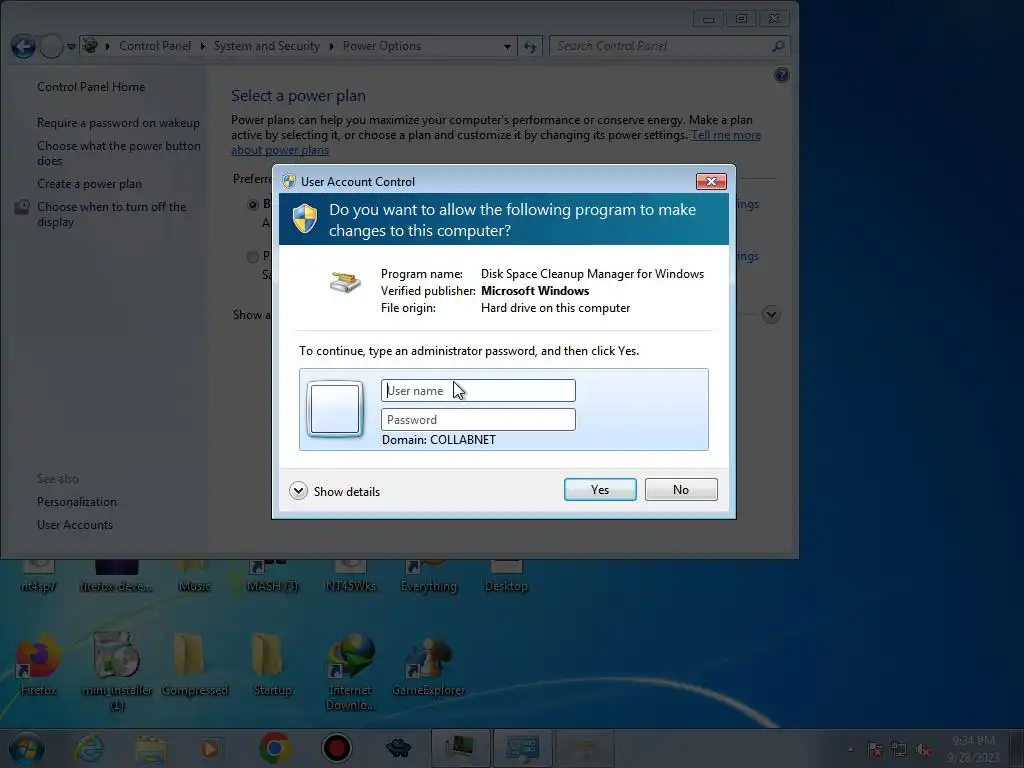The image size is (1024, 768).
Task: Launch Google Chrome from the taskbar
Action: 275,748
